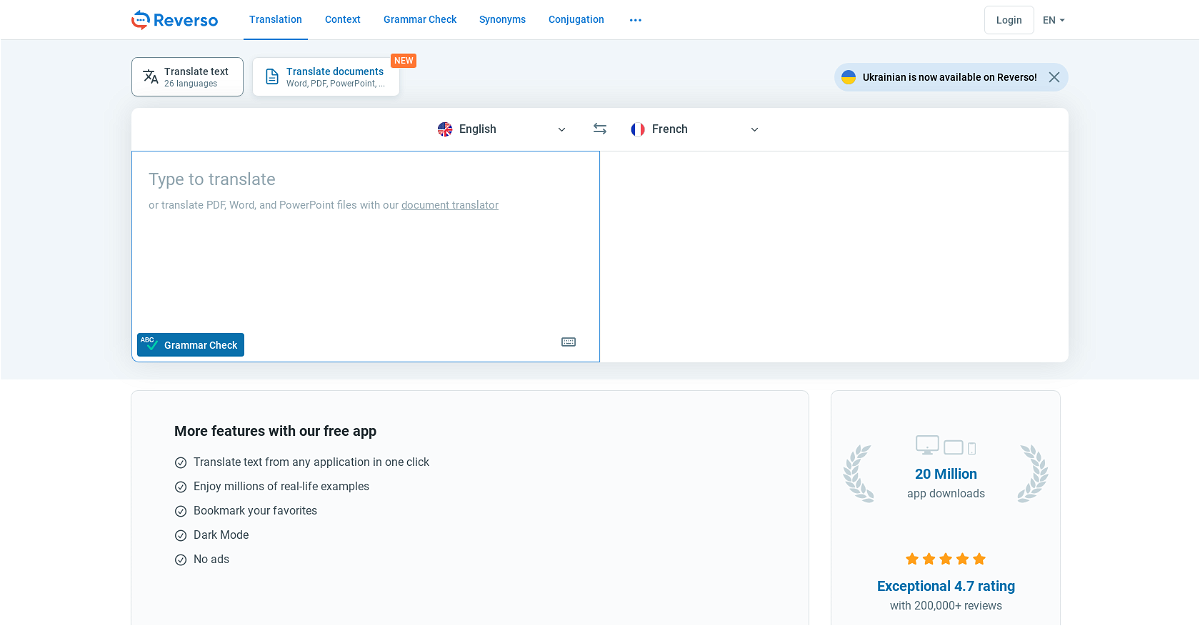
Task: Click the with 200,000+ reviews text
Action: (x=946, y=606)
